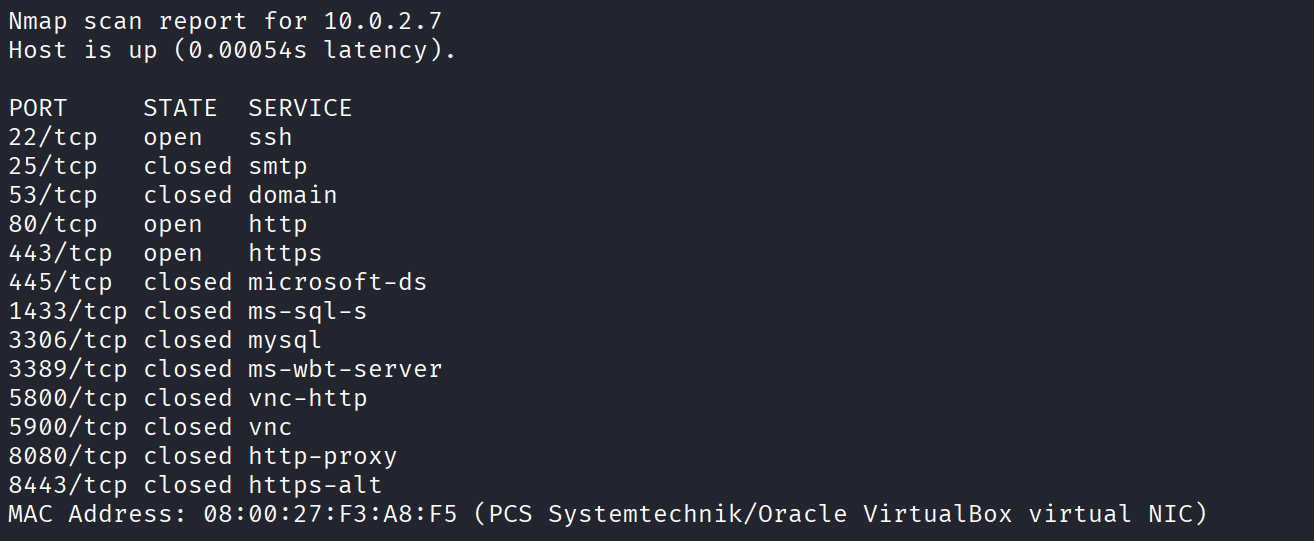The width and height of the screenshot is (1314, 541).
Task: Select the 1433/tcp port entry
Action: [68, 311]
